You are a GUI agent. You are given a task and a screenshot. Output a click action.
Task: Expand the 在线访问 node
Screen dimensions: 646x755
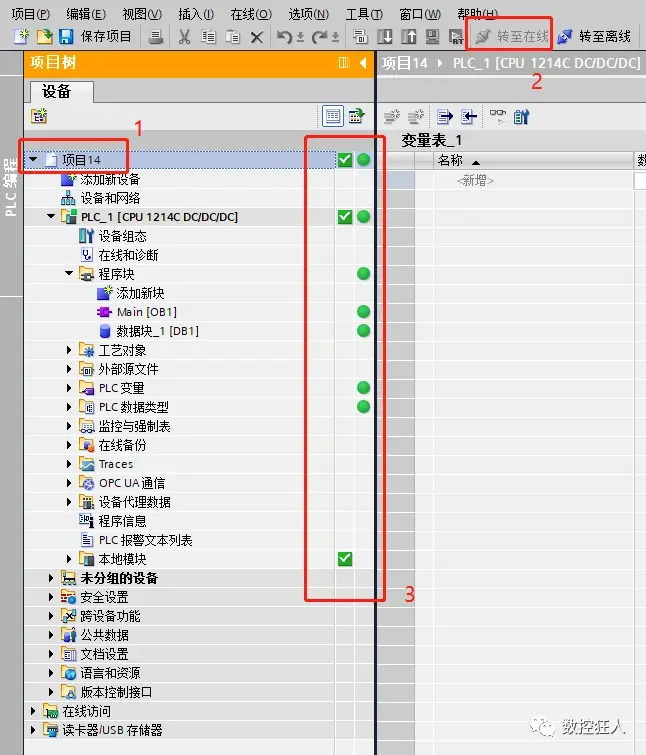(x=33, y=711)
